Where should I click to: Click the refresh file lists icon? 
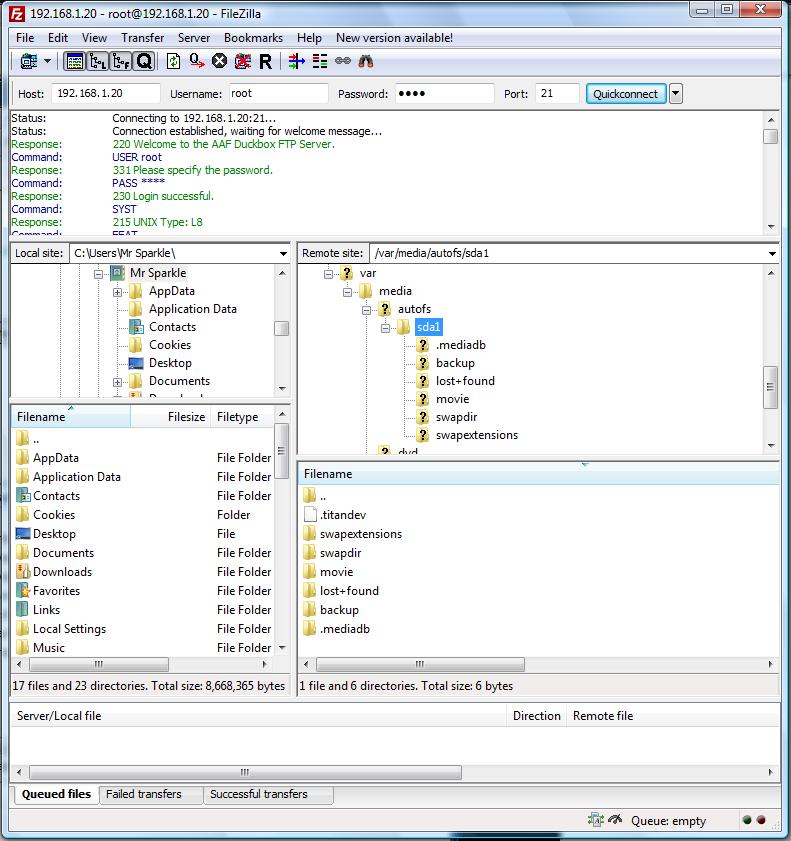pos(174,62)
